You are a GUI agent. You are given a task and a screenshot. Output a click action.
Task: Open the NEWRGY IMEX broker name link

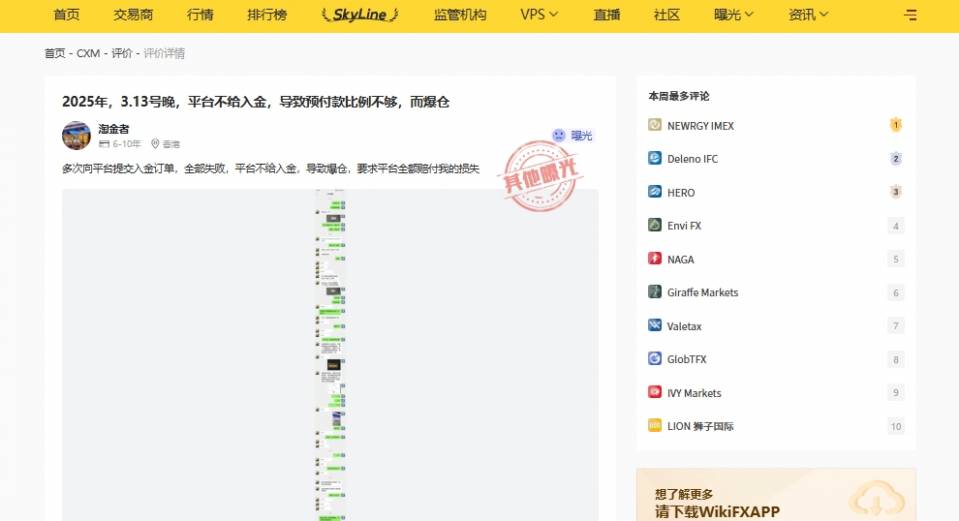pyautogui.click(x=700, y=125)
